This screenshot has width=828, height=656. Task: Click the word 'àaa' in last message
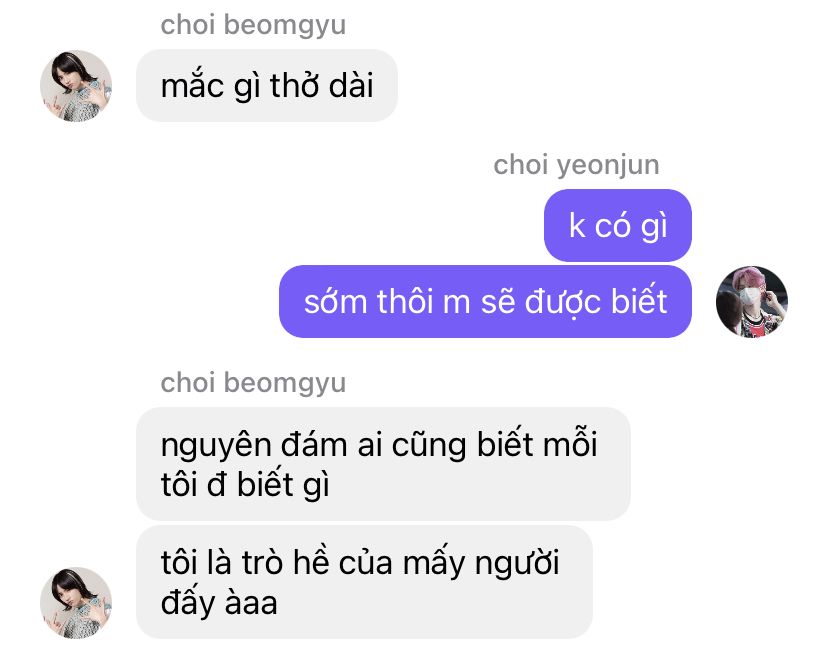tap(251, 603)
